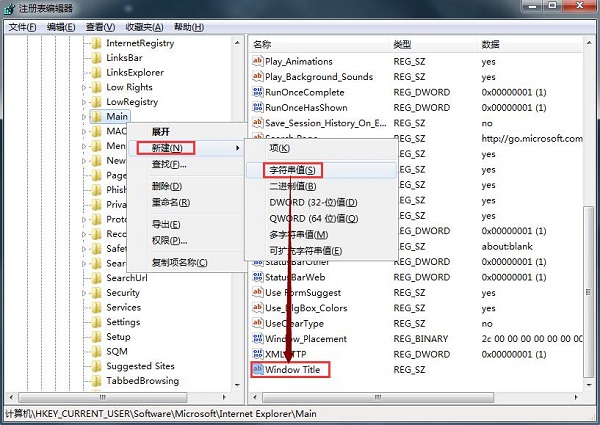This screenshot has width=600, height=425.
Task: Click the Window Title string value icon
Action: click(257, 370)
